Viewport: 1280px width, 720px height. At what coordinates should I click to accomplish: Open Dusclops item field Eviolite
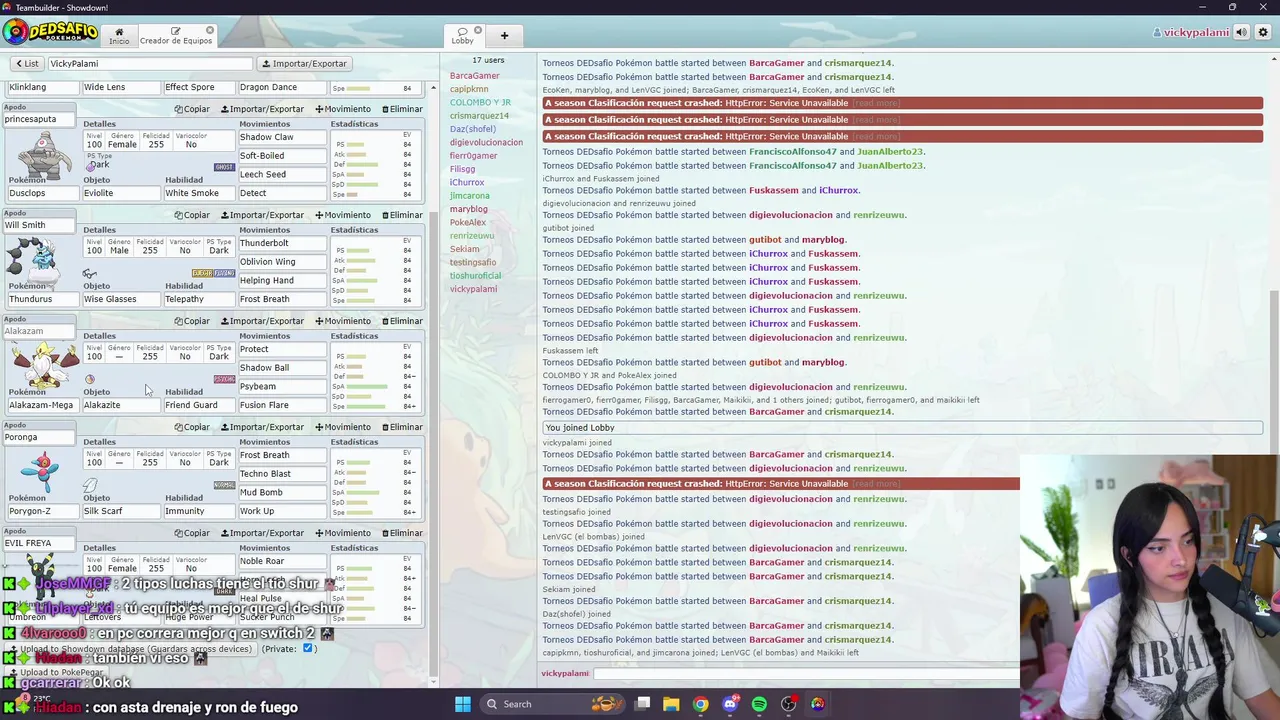(120, 193)
